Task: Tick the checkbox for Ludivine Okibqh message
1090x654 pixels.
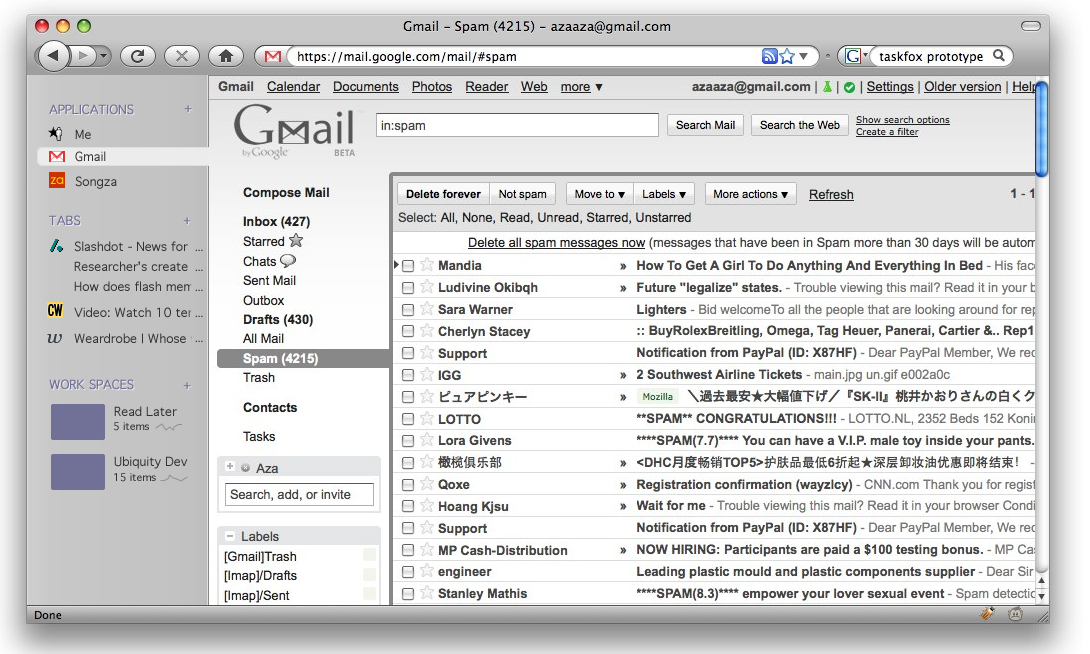Action: [408, 288]
